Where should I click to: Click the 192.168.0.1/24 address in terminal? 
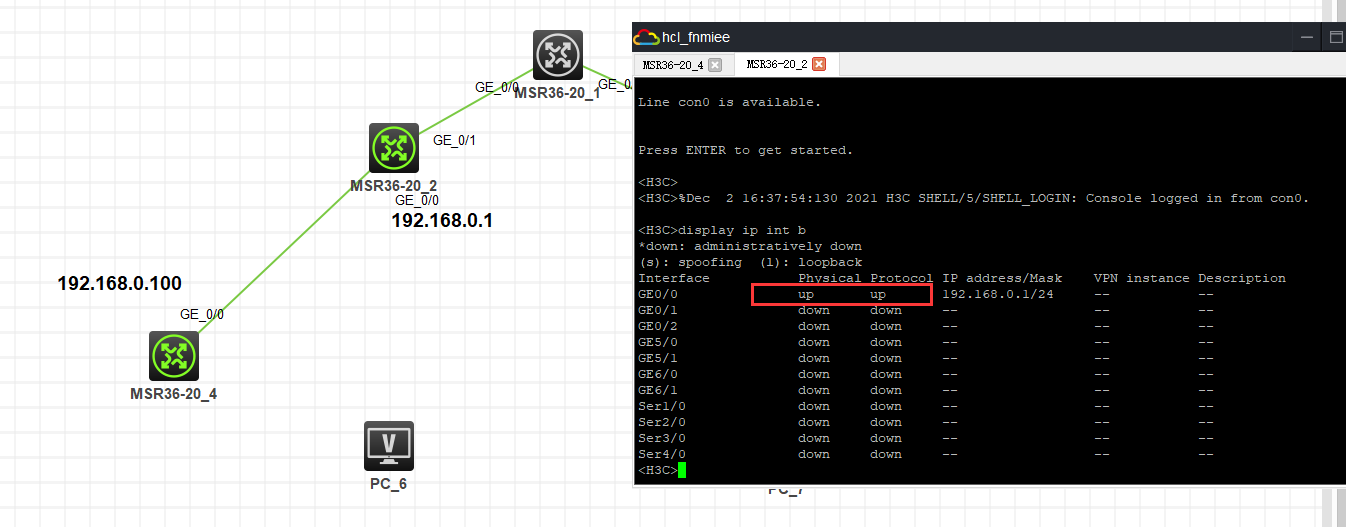point(998,294)
